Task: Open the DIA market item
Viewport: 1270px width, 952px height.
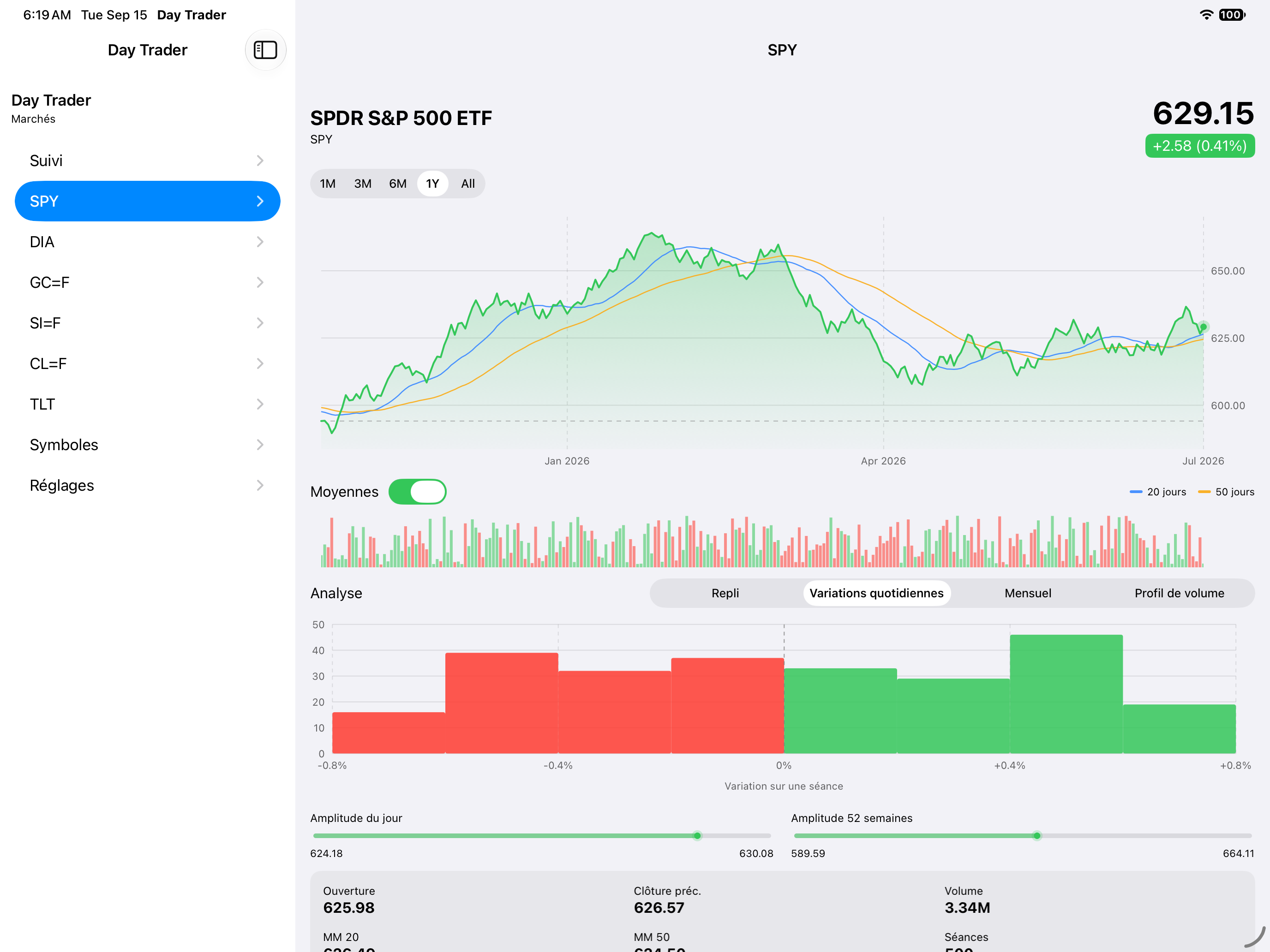Action: (148, 242)
